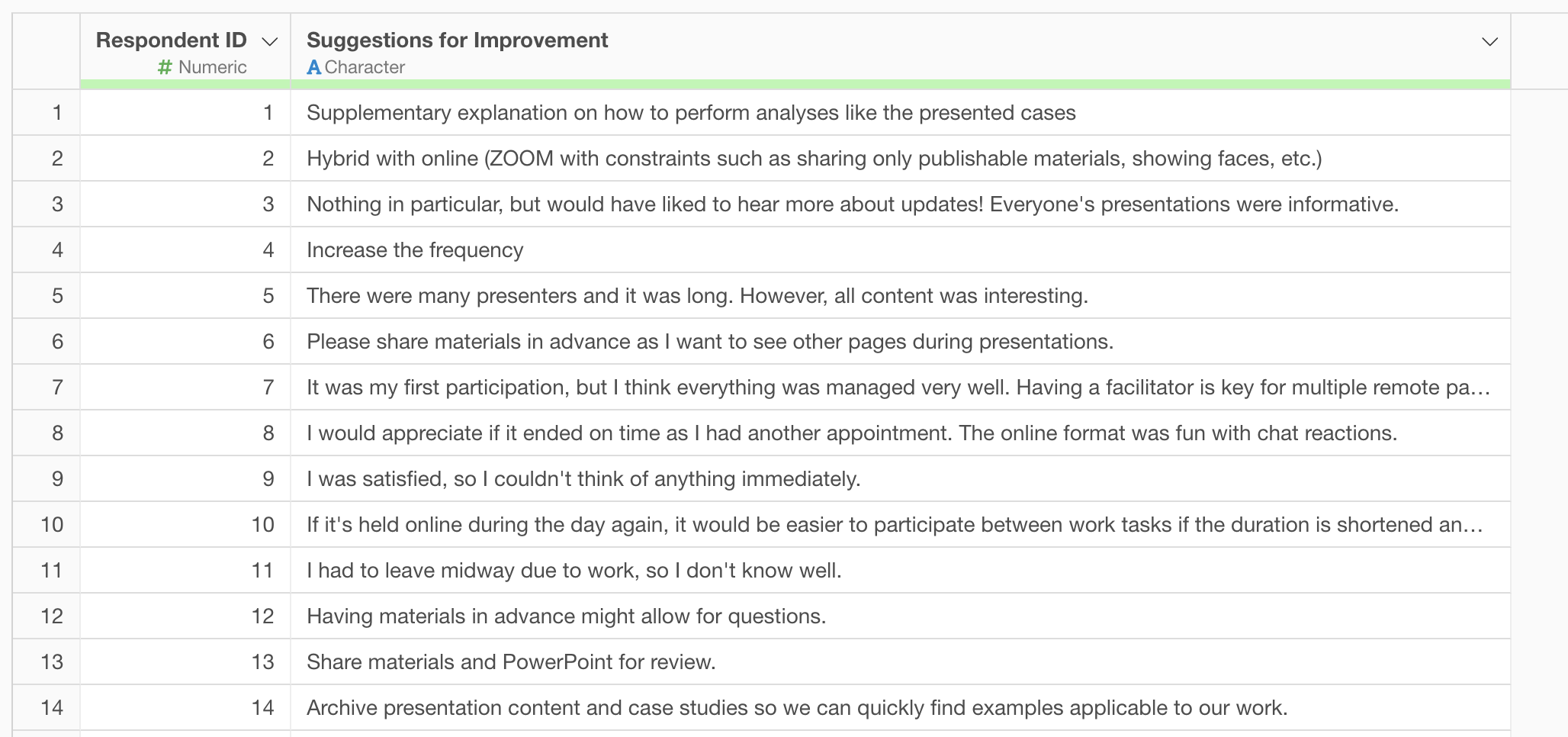Click the 'Increase the frequency' cell
Screen dimensions: 1568x737
[901, 250]
